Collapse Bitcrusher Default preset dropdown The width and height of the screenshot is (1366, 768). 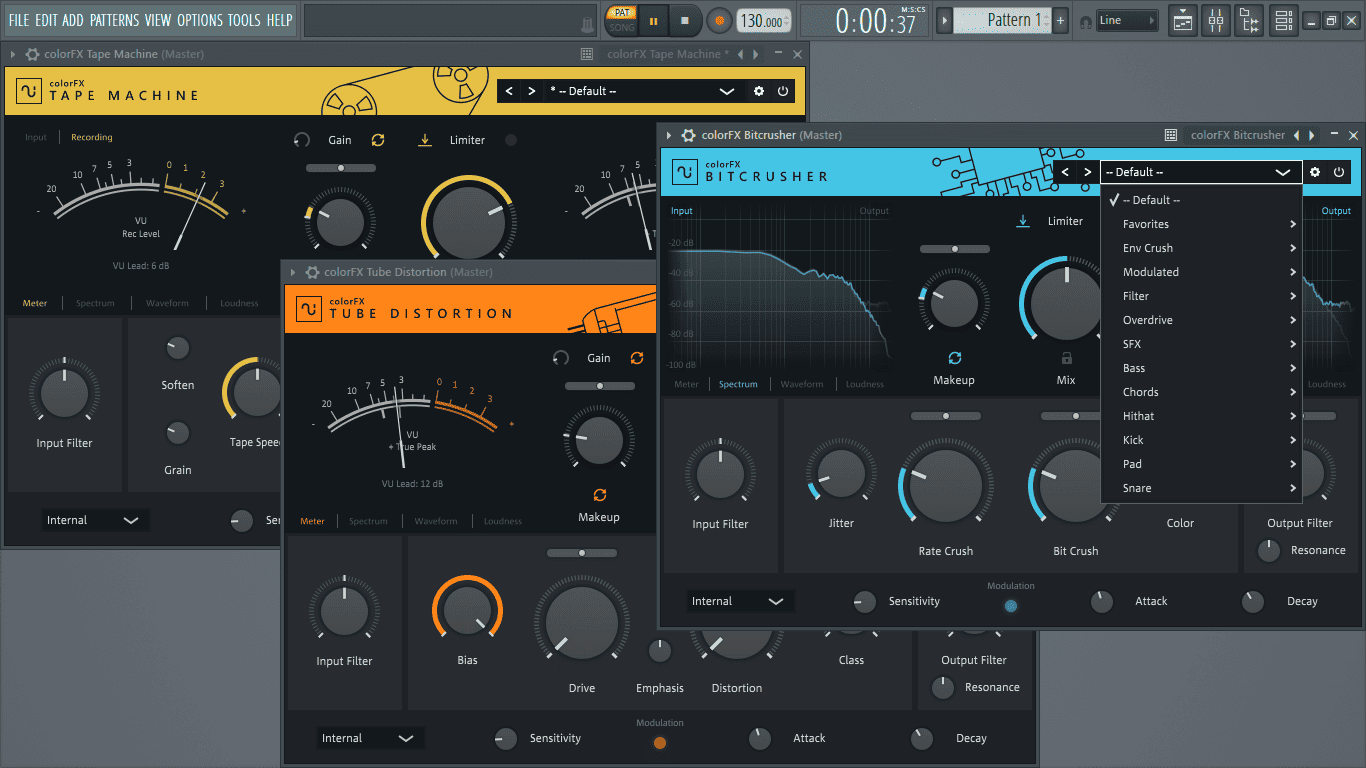click(1201, 172)
